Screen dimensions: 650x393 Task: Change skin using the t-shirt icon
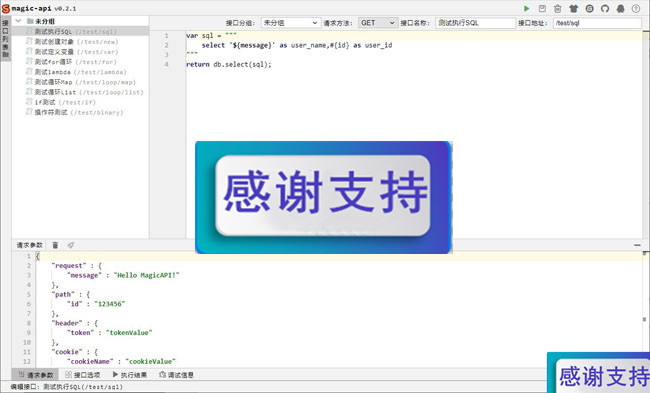point(573,8)
